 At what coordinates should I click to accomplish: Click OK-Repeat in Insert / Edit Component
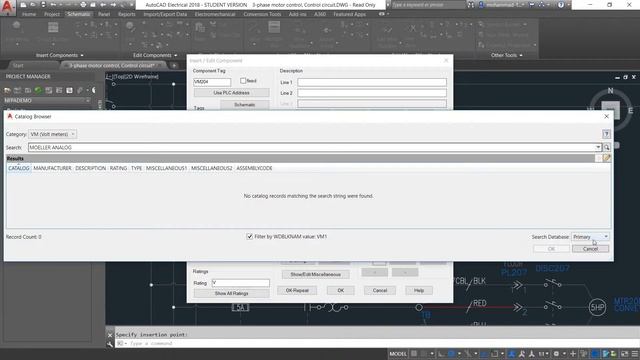tap(297, 291)
